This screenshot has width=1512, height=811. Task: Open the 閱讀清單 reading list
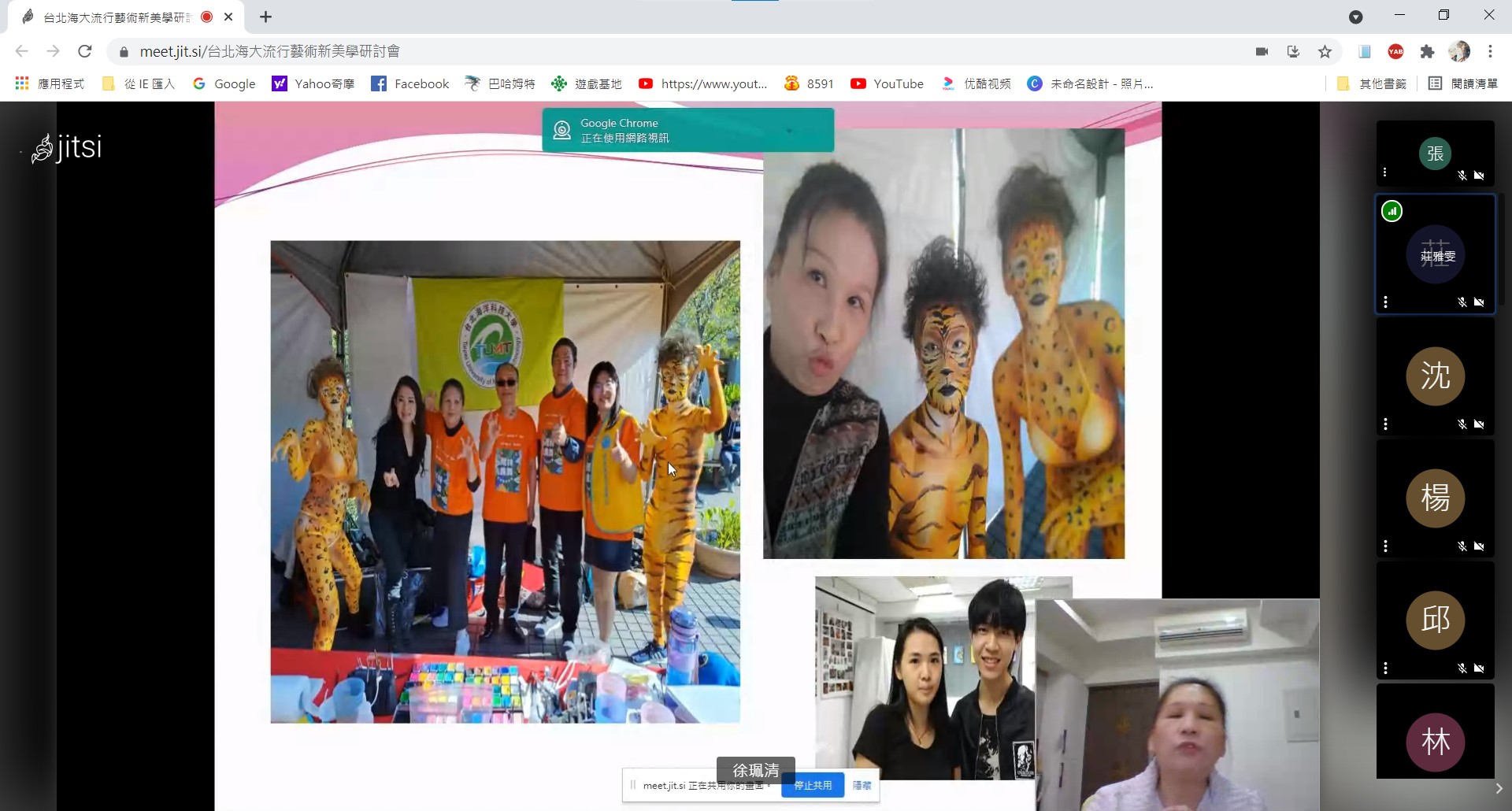tap(1463, 83)
